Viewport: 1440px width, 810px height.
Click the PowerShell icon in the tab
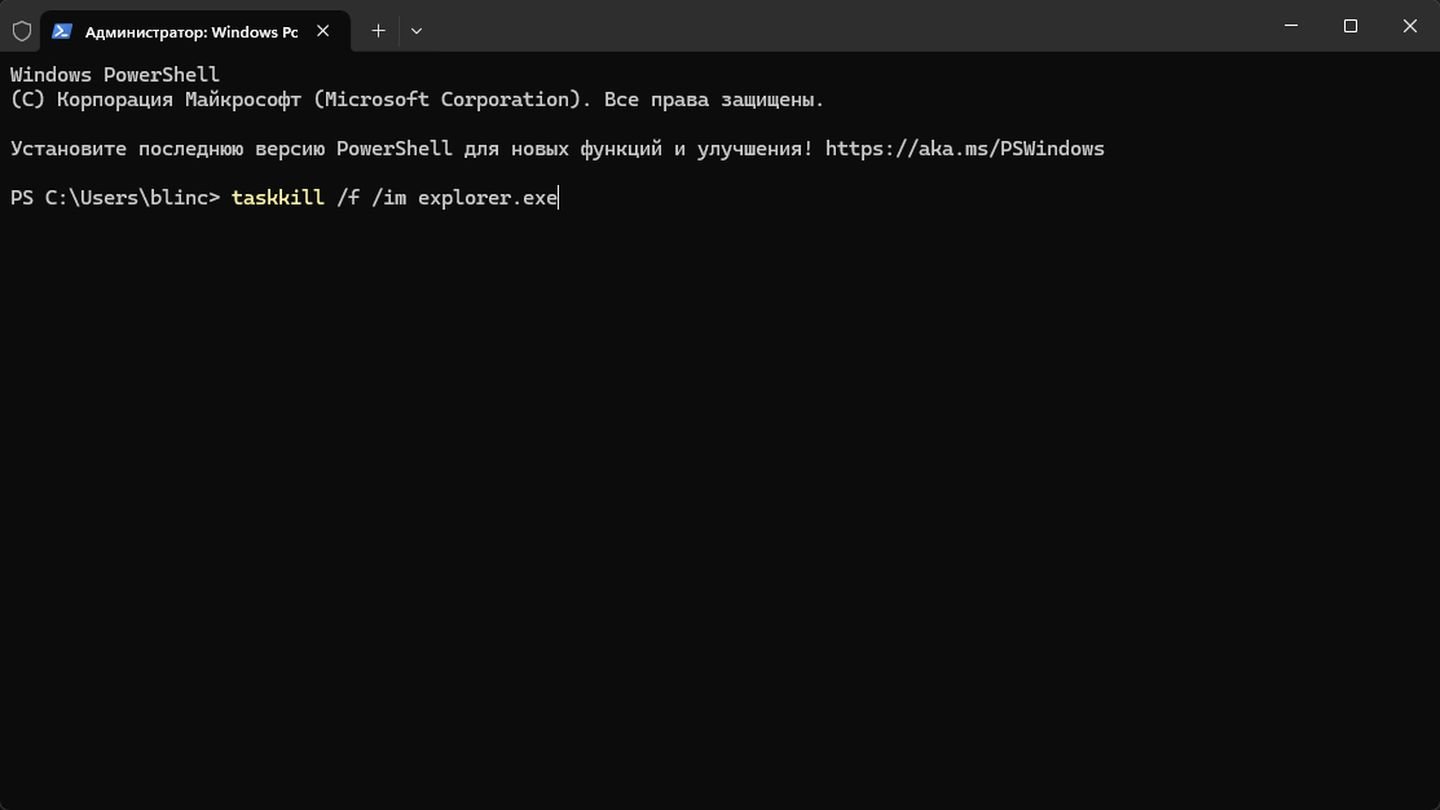click(62, 31)
